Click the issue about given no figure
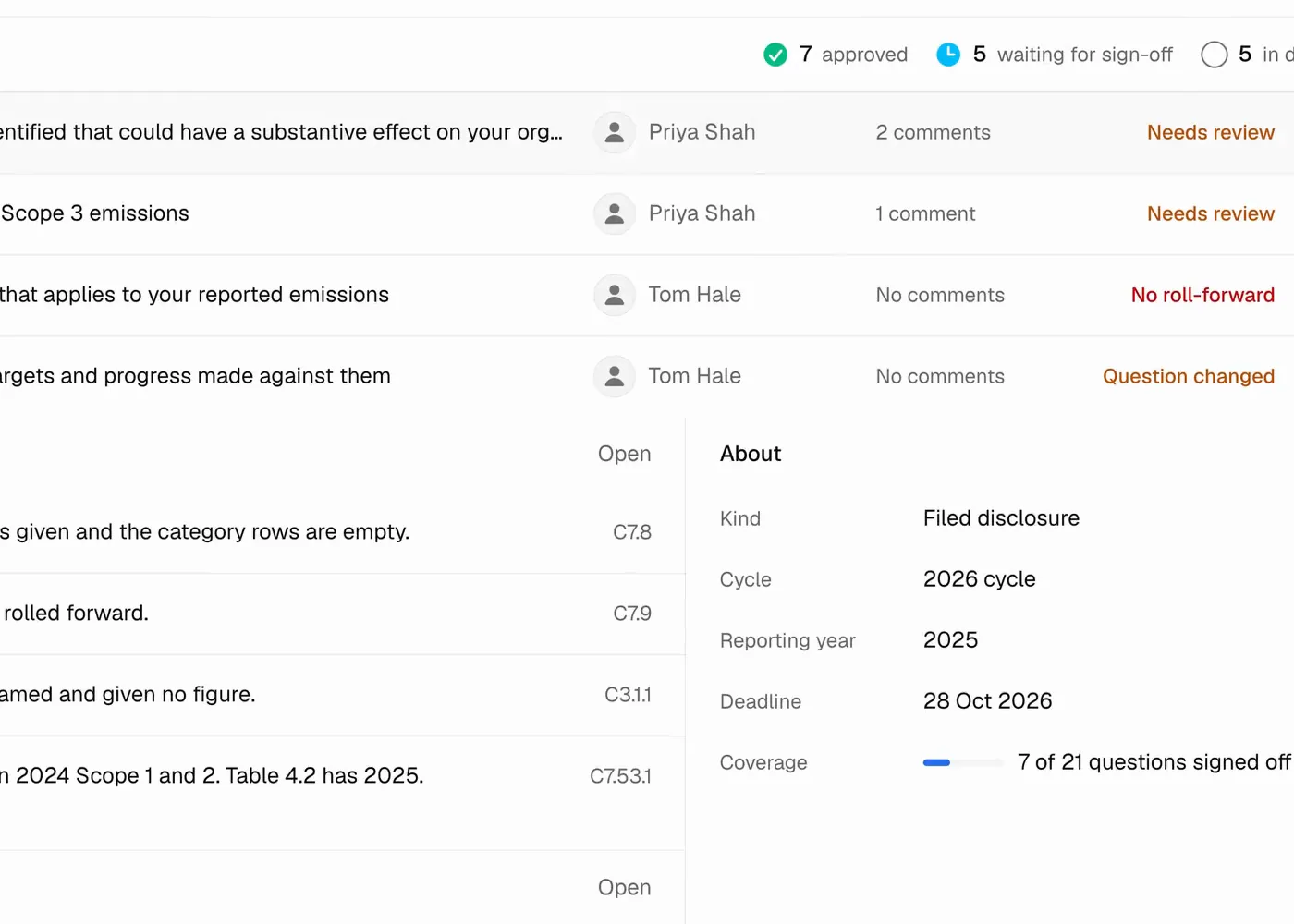The image size is (1294, 924). (x=342, y=695)
